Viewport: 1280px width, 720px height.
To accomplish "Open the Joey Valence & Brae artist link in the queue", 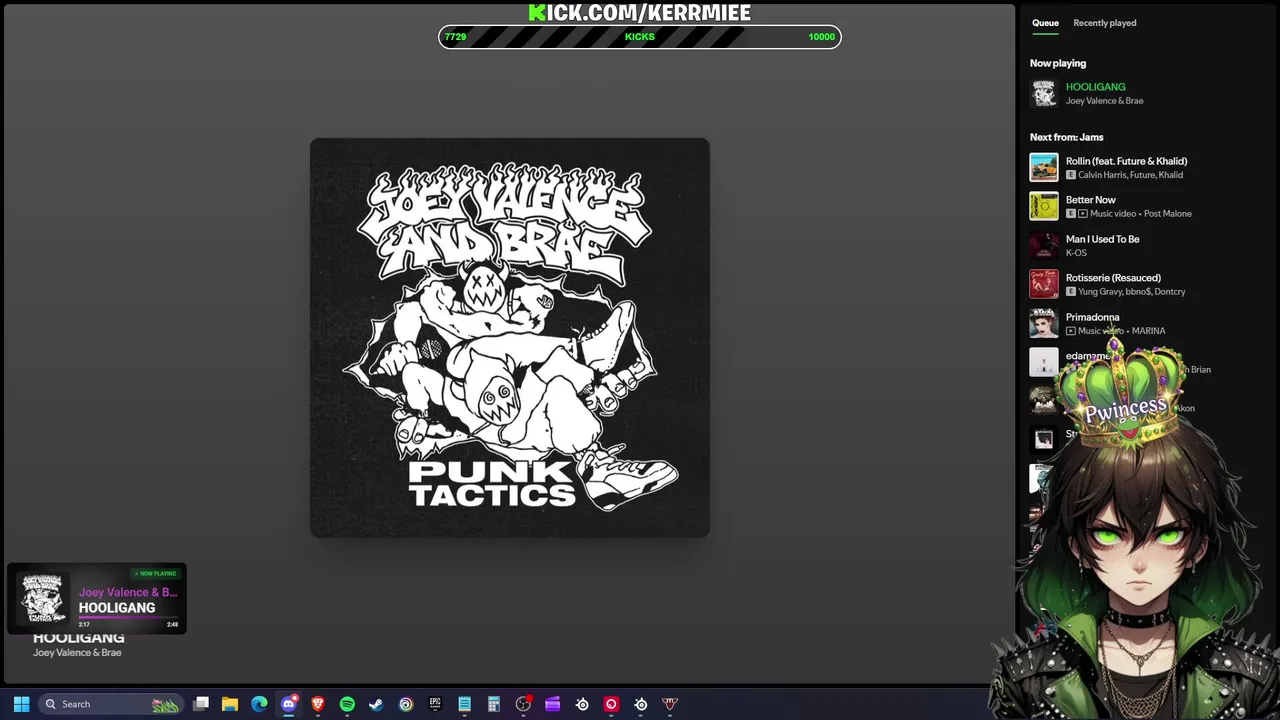I will click(x=1104, y=101).
